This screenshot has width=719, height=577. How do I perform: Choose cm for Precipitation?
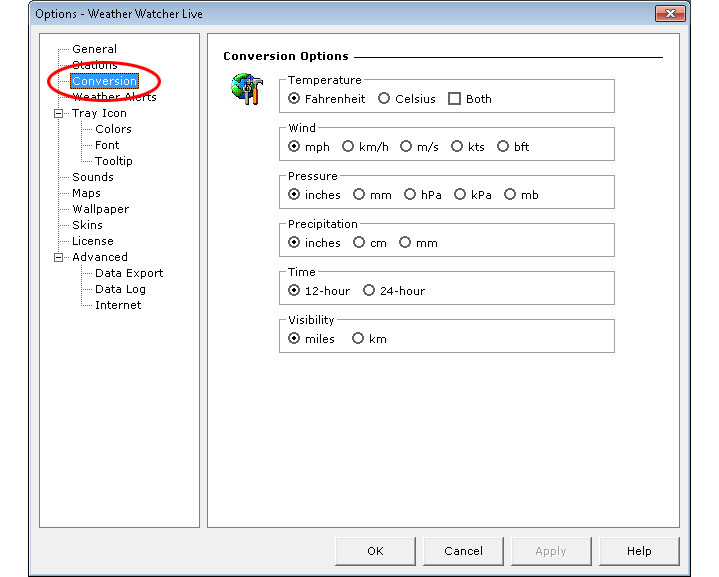coord(359,242)
